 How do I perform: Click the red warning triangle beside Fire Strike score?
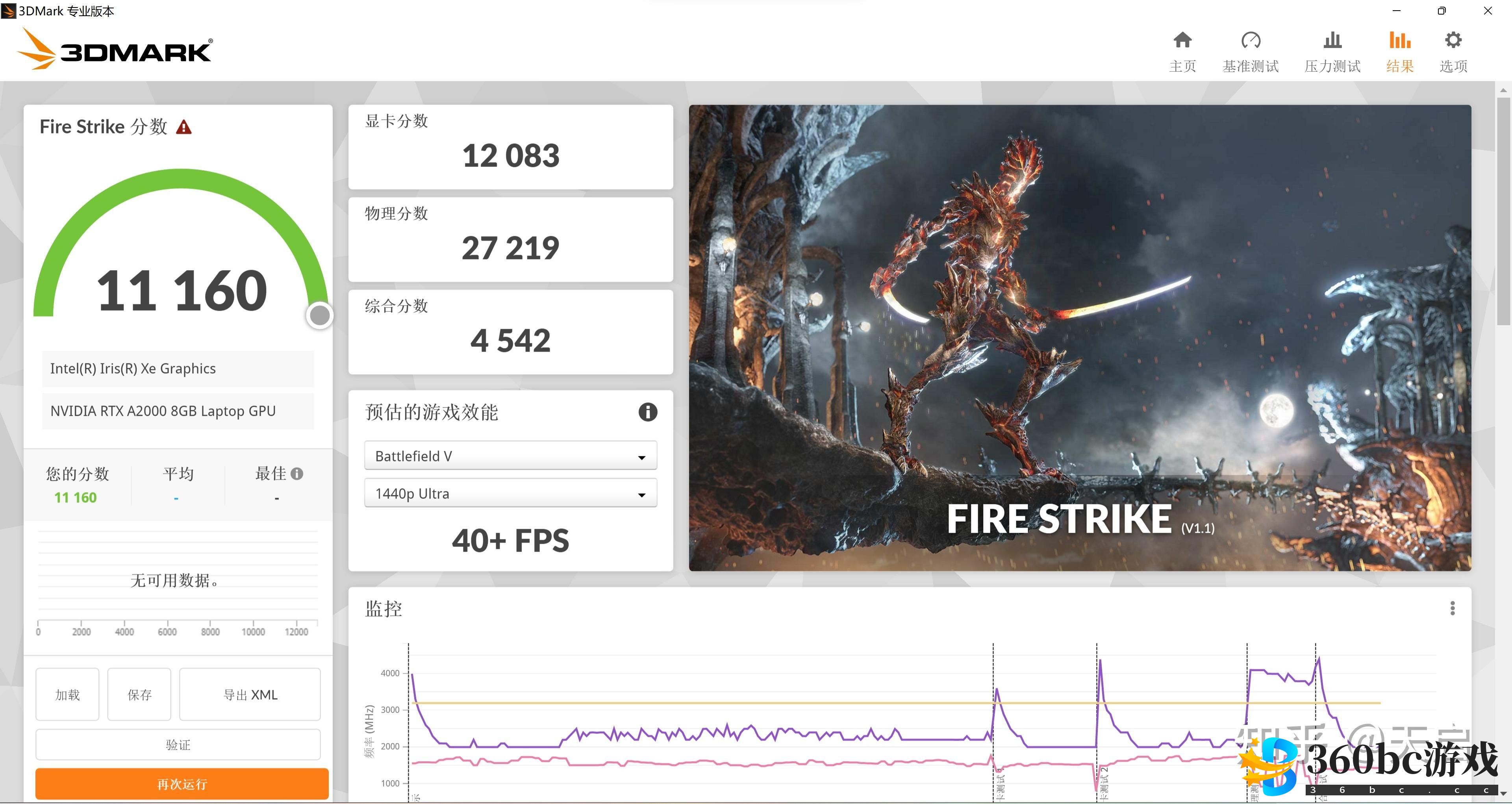184,127
